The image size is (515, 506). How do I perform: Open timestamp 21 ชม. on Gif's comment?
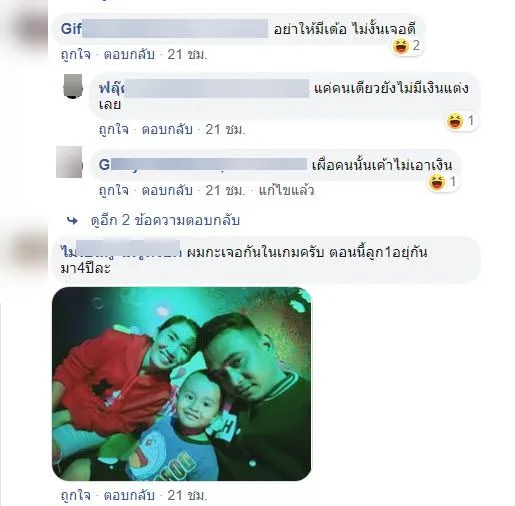tap(187, 54)
